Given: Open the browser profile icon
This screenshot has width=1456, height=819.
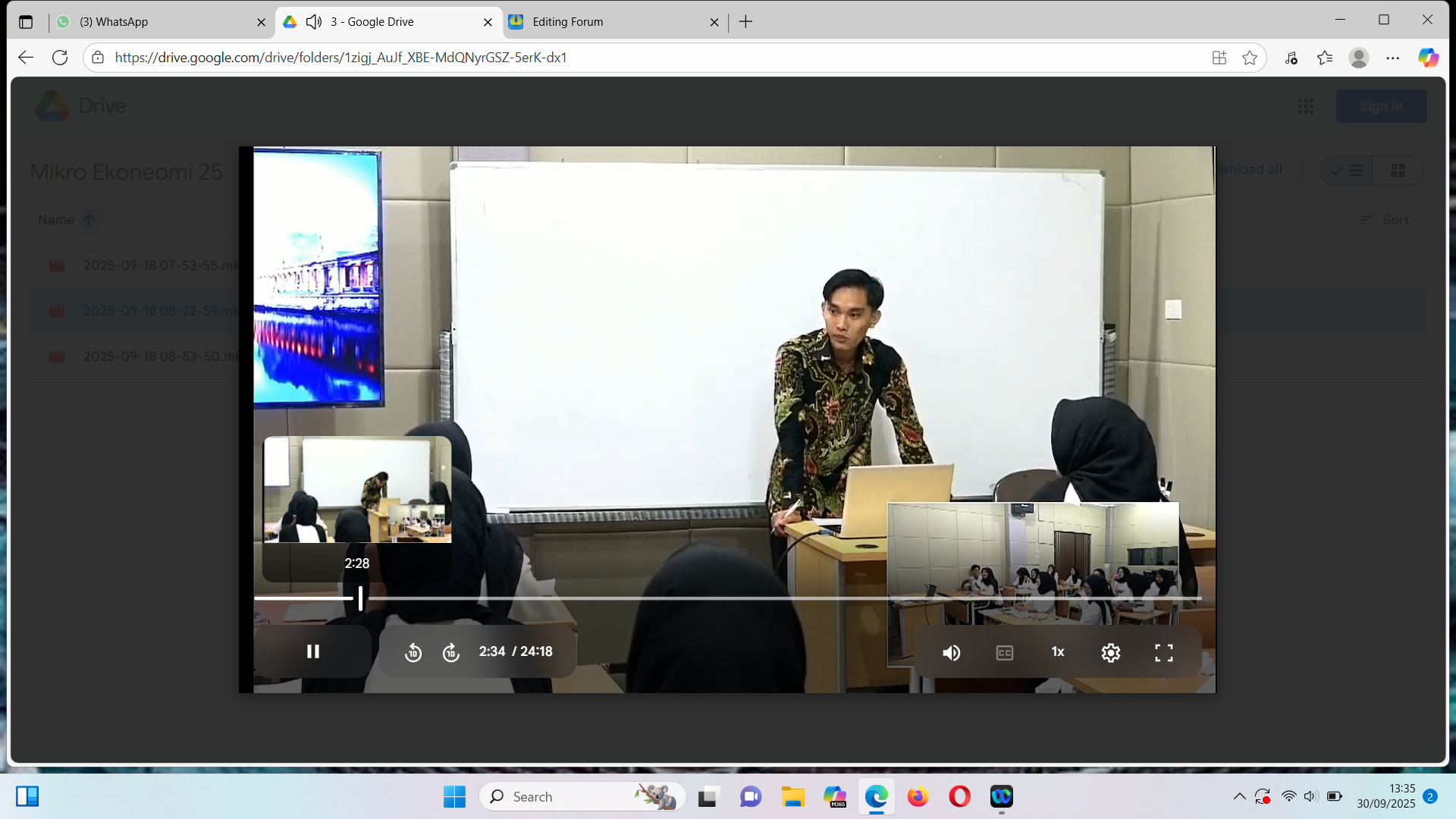Looking at the screenshot, I should 1358,58.
